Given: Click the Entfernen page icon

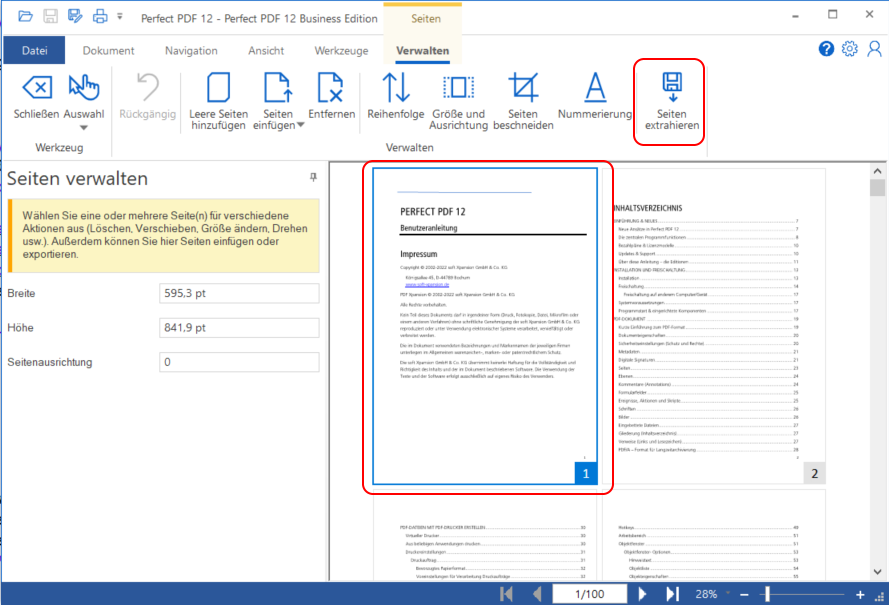Looking at the screenshot, I should [x=331, y=88].
